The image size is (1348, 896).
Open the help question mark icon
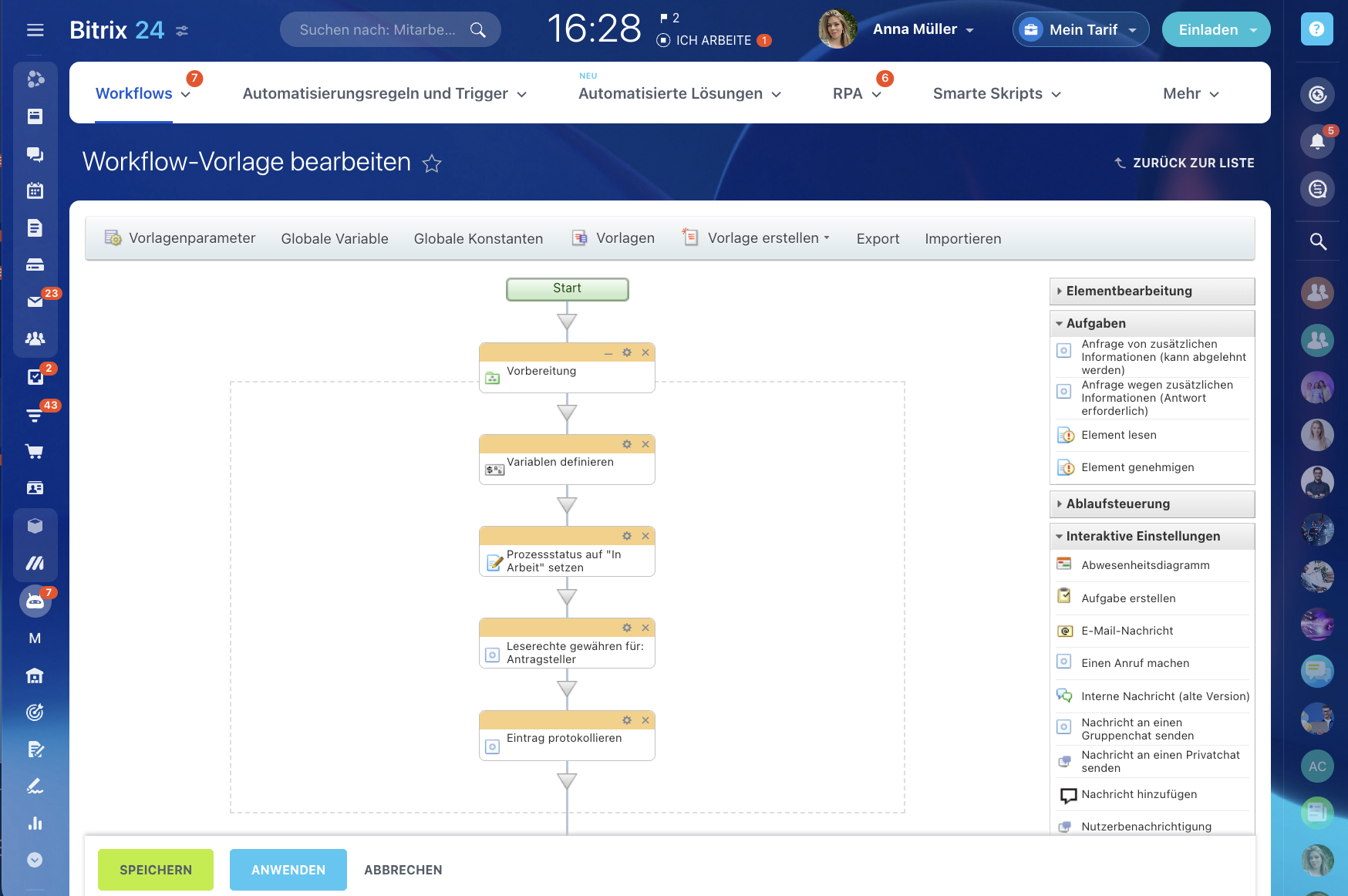click(1316, 29)
